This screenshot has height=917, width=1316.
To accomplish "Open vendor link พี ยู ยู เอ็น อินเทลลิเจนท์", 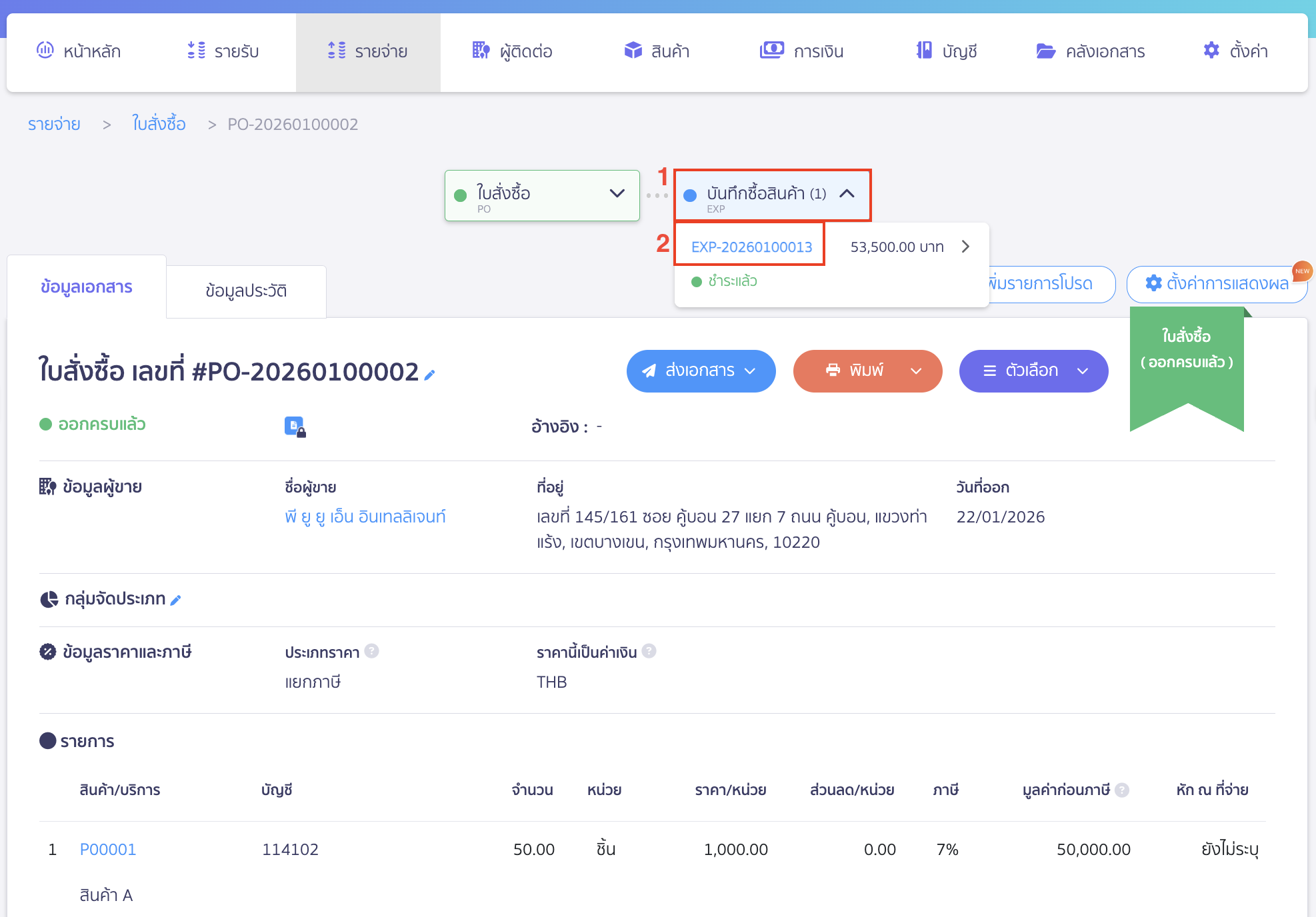I will [x=365, y=517].
